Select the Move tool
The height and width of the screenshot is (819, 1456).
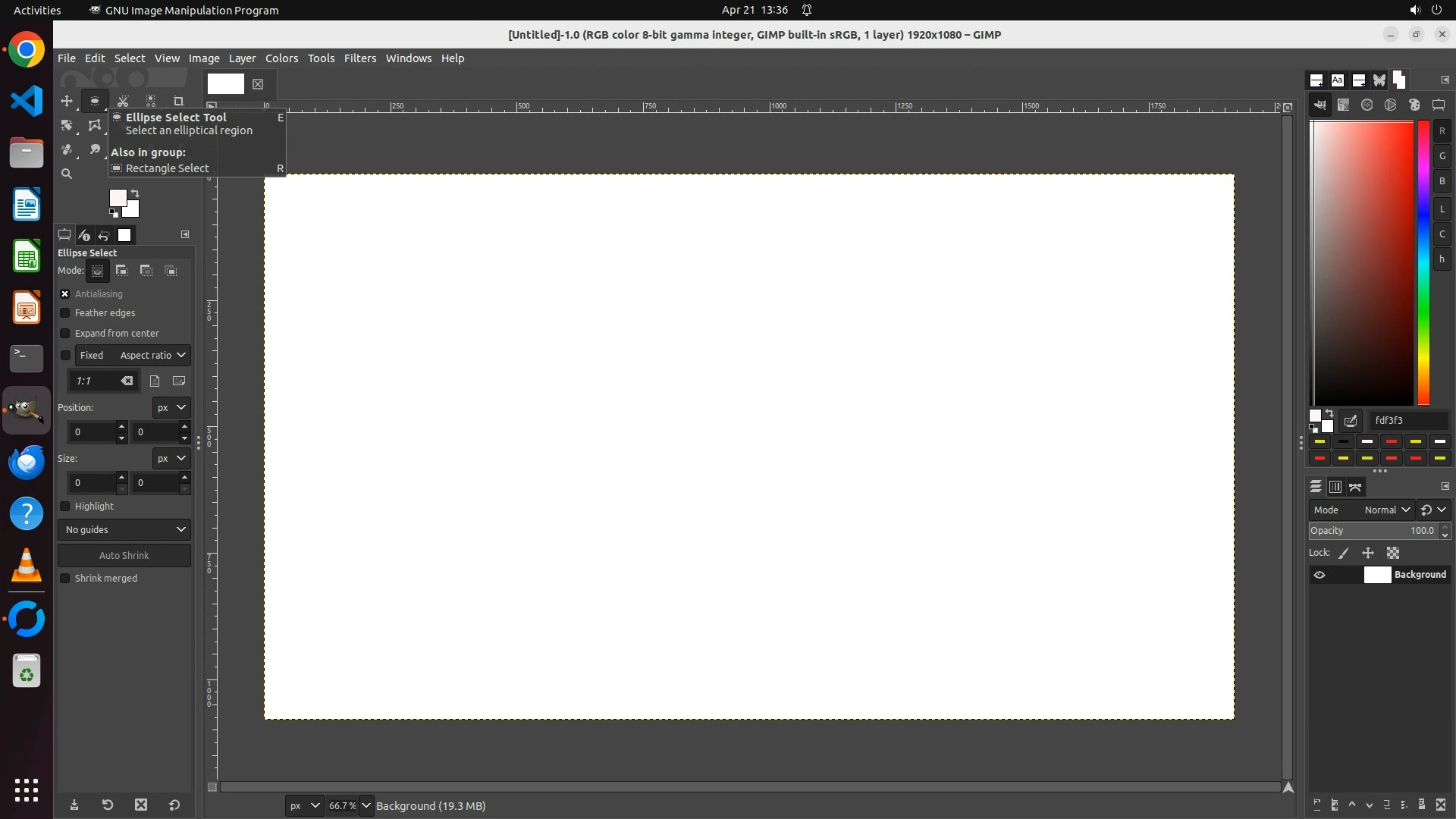67,101
